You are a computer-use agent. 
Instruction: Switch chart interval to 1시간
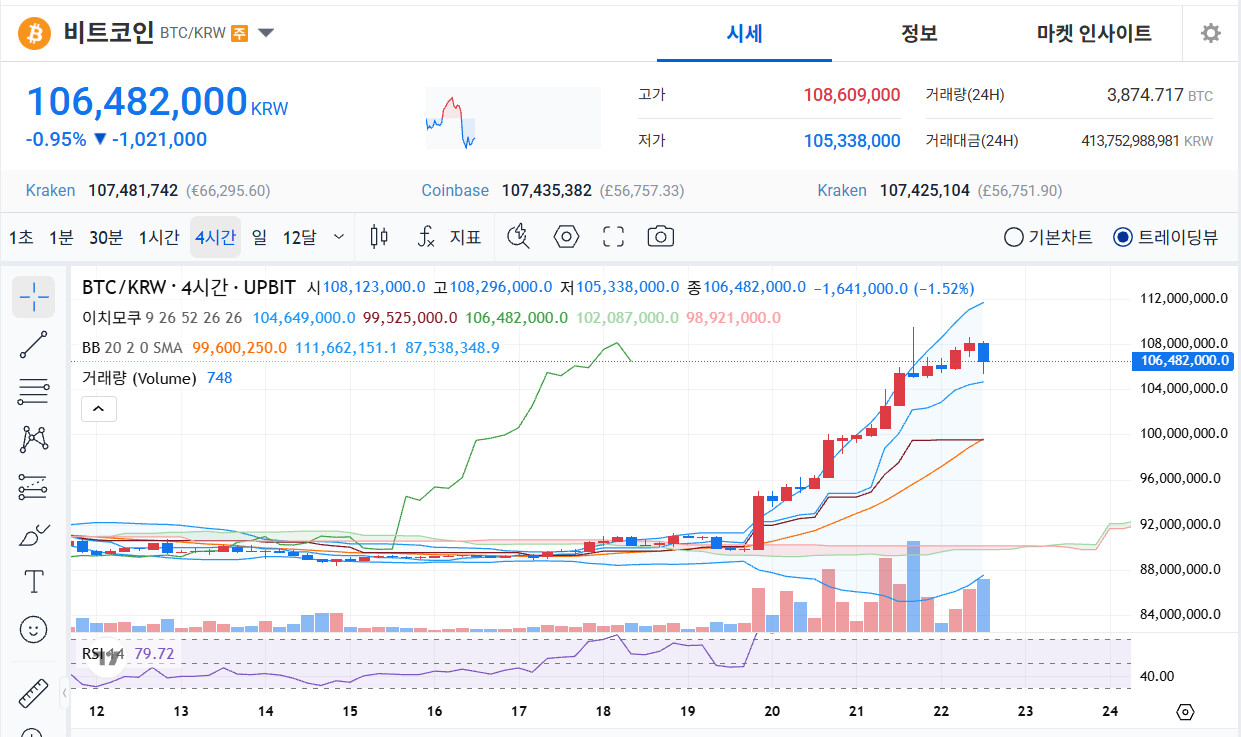point(159,237)
